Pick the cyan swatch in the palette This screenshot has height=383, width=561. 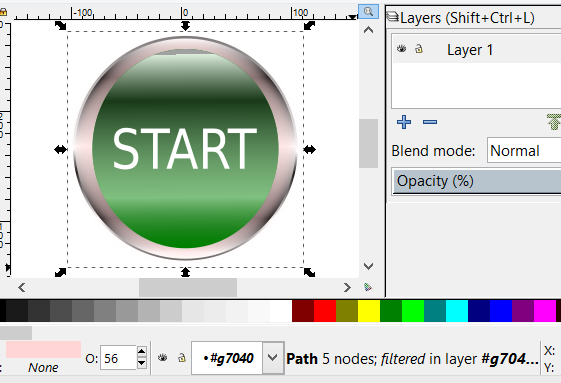click(x=457, y=311)
